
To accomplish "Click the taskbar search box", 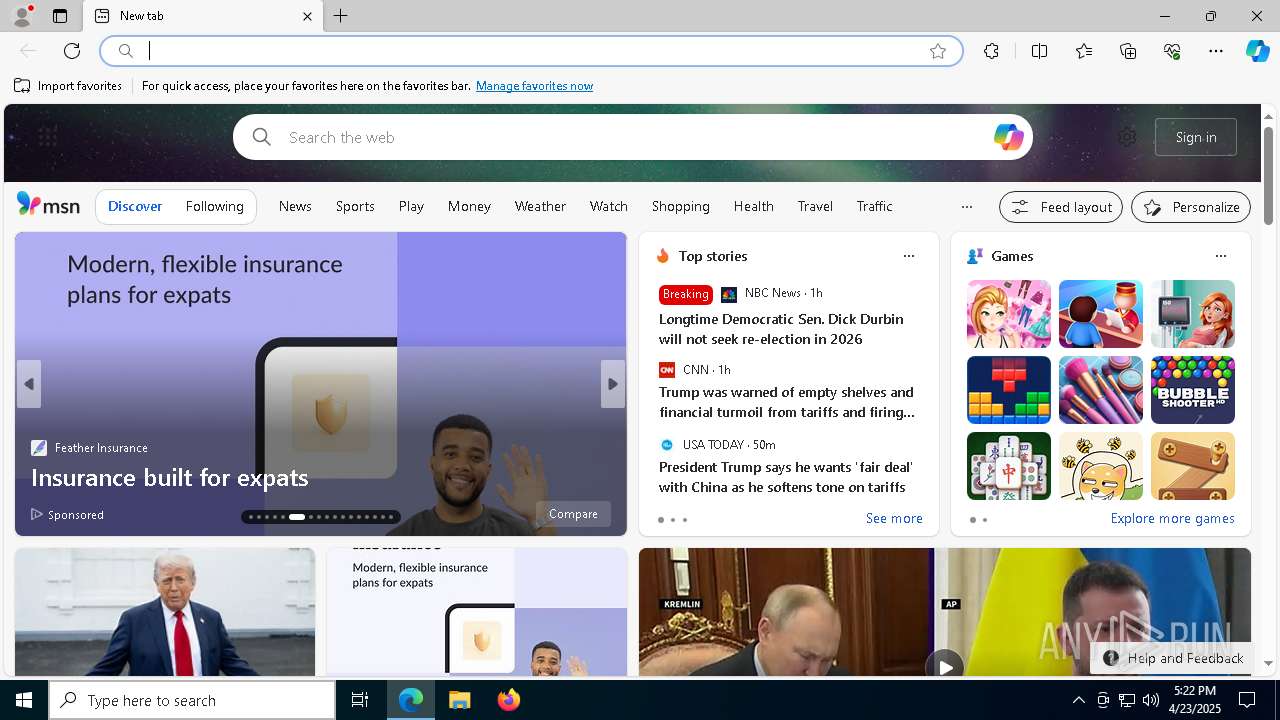I will click(192, 700).
